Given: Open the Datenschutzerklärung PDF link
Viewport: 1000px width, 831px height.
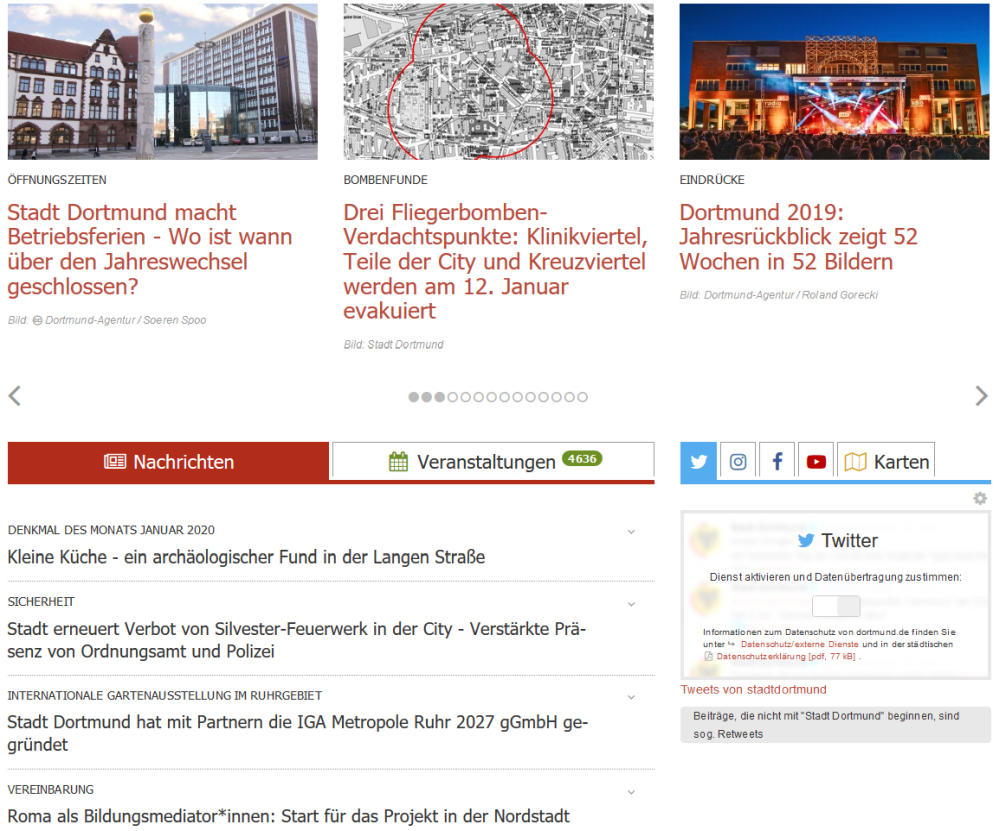Looking at the screenshot, I should pyautogui.click(x=785, y=656).
